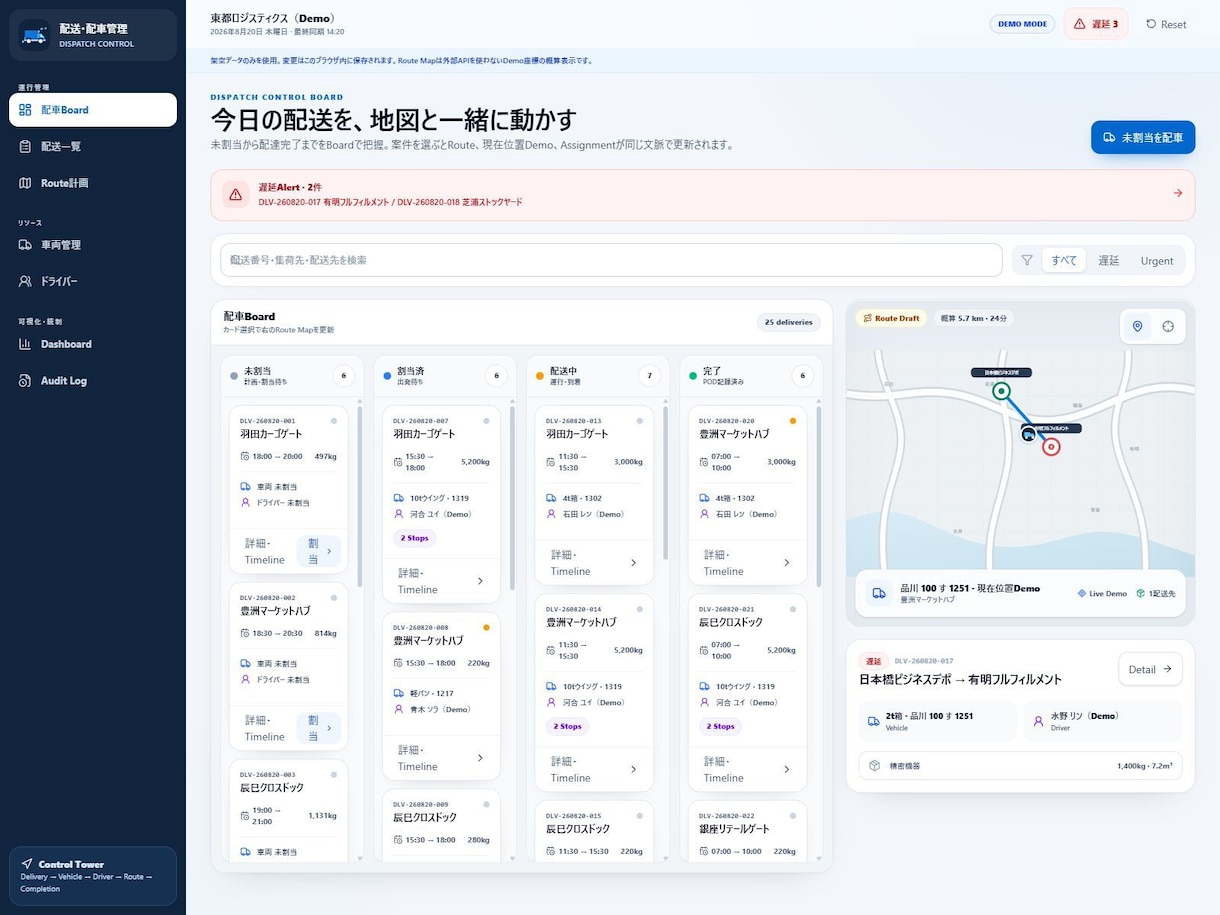Click the green 完了 status dot
Image resolution: width=1220 pixels, height=915 pixels.
point(693,376)
